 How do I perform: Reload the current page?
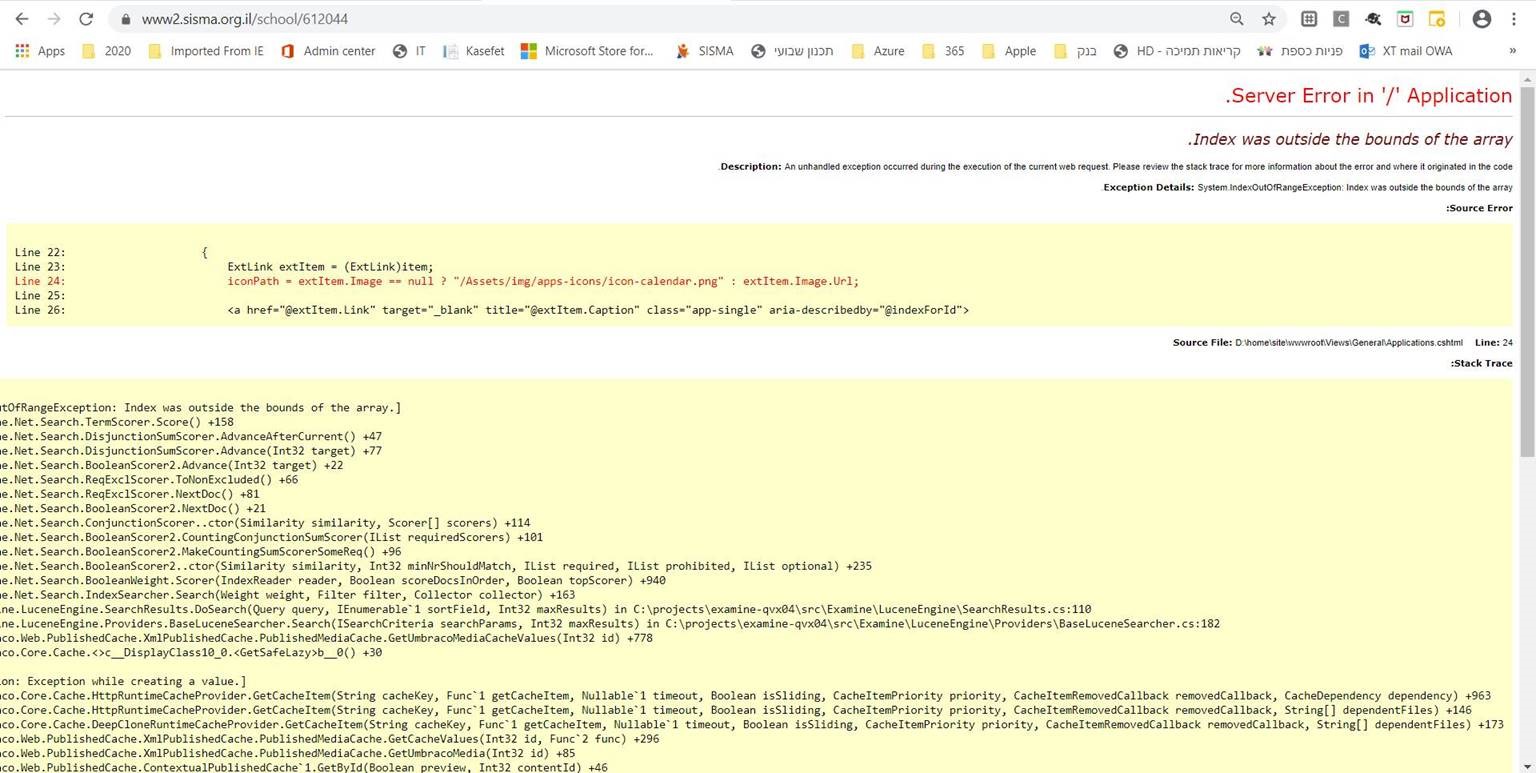[86, 19]
